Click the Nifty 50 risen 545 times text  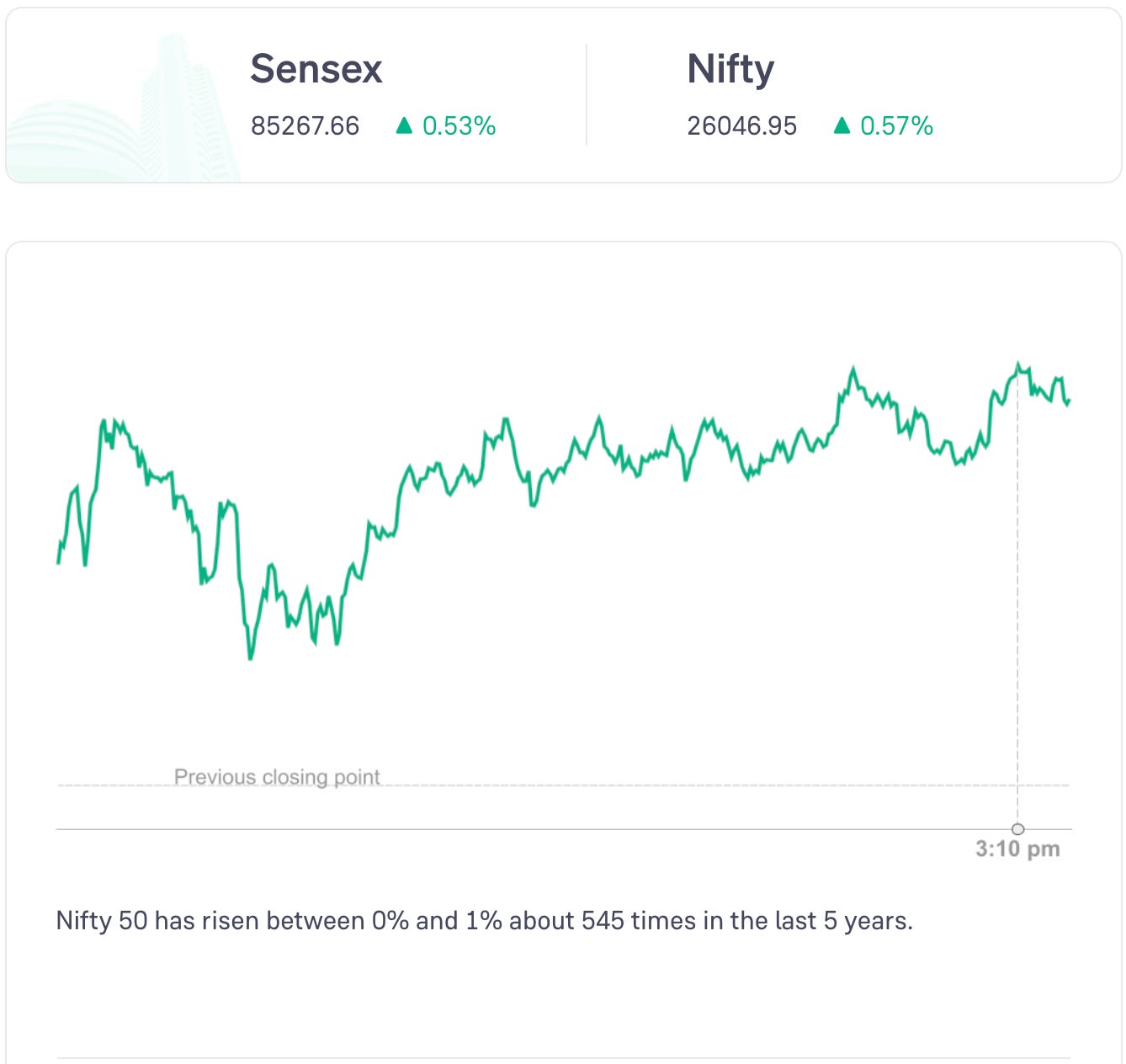[x=484, y=921]
